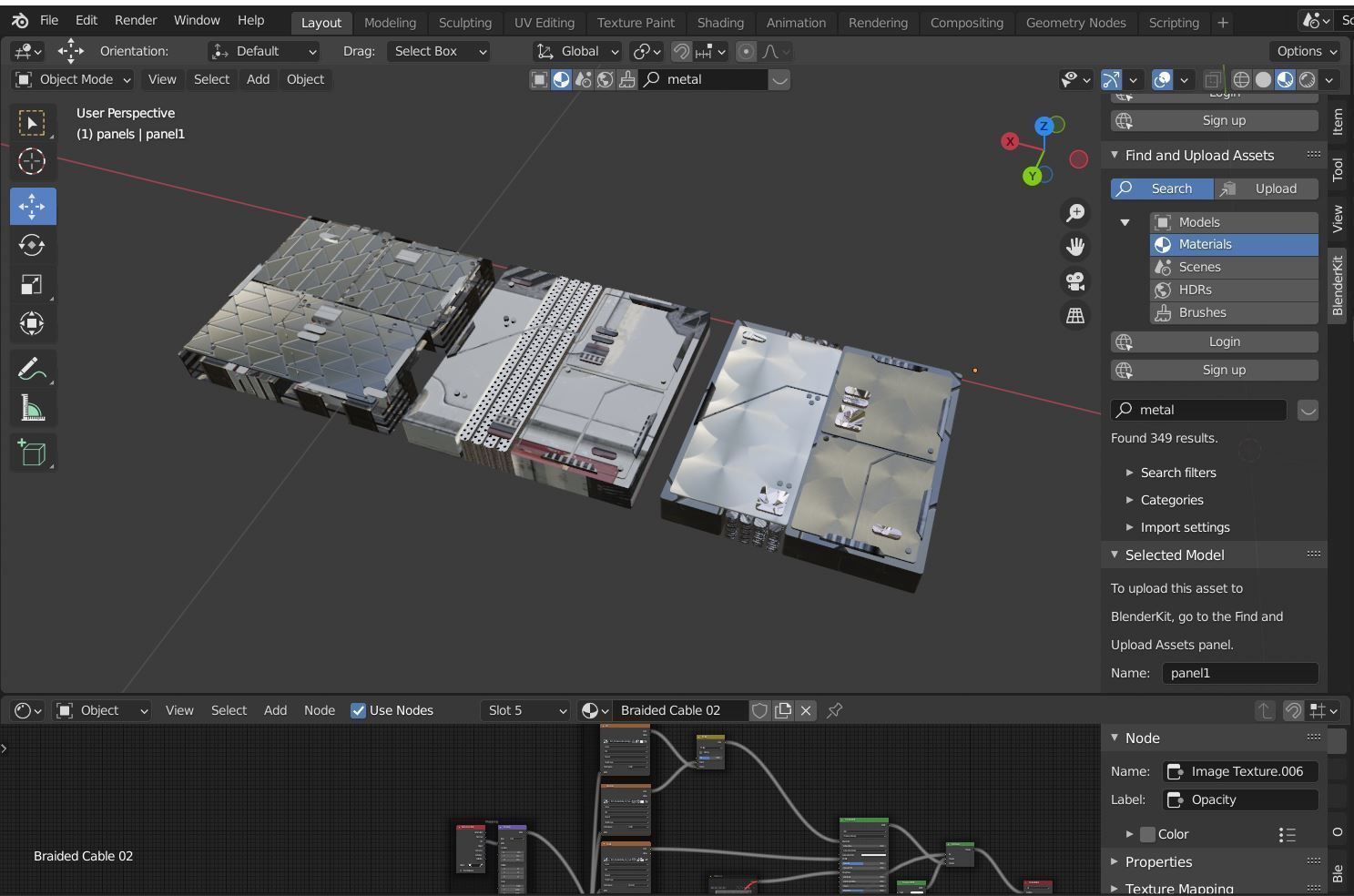This screenshot has width=1354, height=896.
Task: Click the Z axis on navigation gizmo
Action: [1044, 126]
